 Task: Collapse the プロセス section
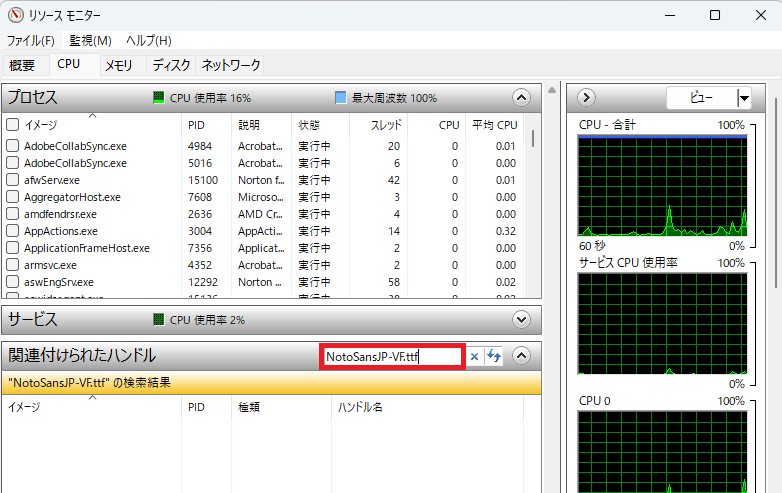click(521, 98)
